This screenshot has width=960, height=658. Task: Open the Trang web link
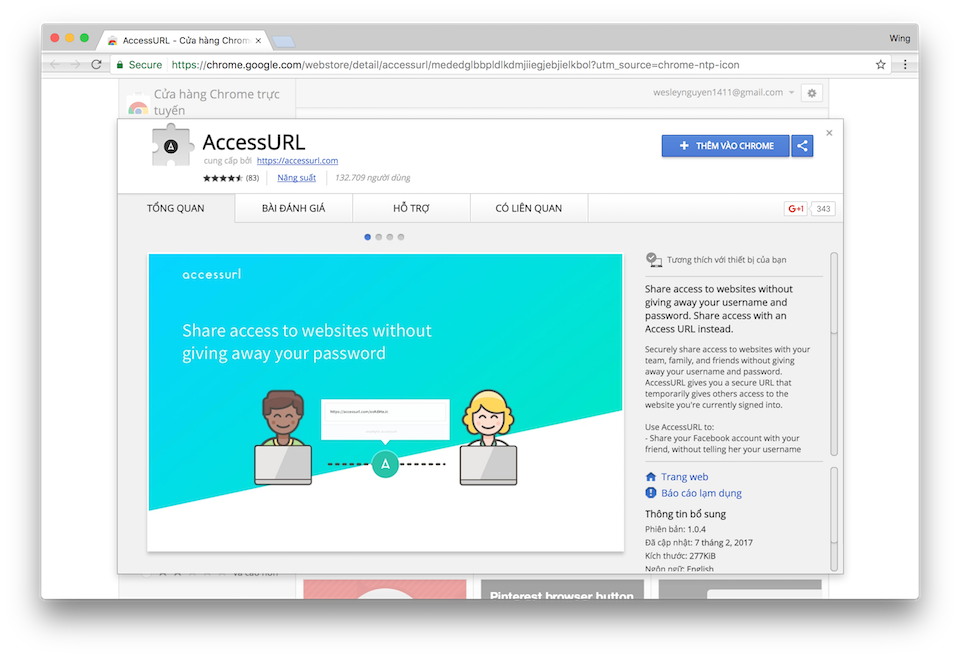pos(684,477)
